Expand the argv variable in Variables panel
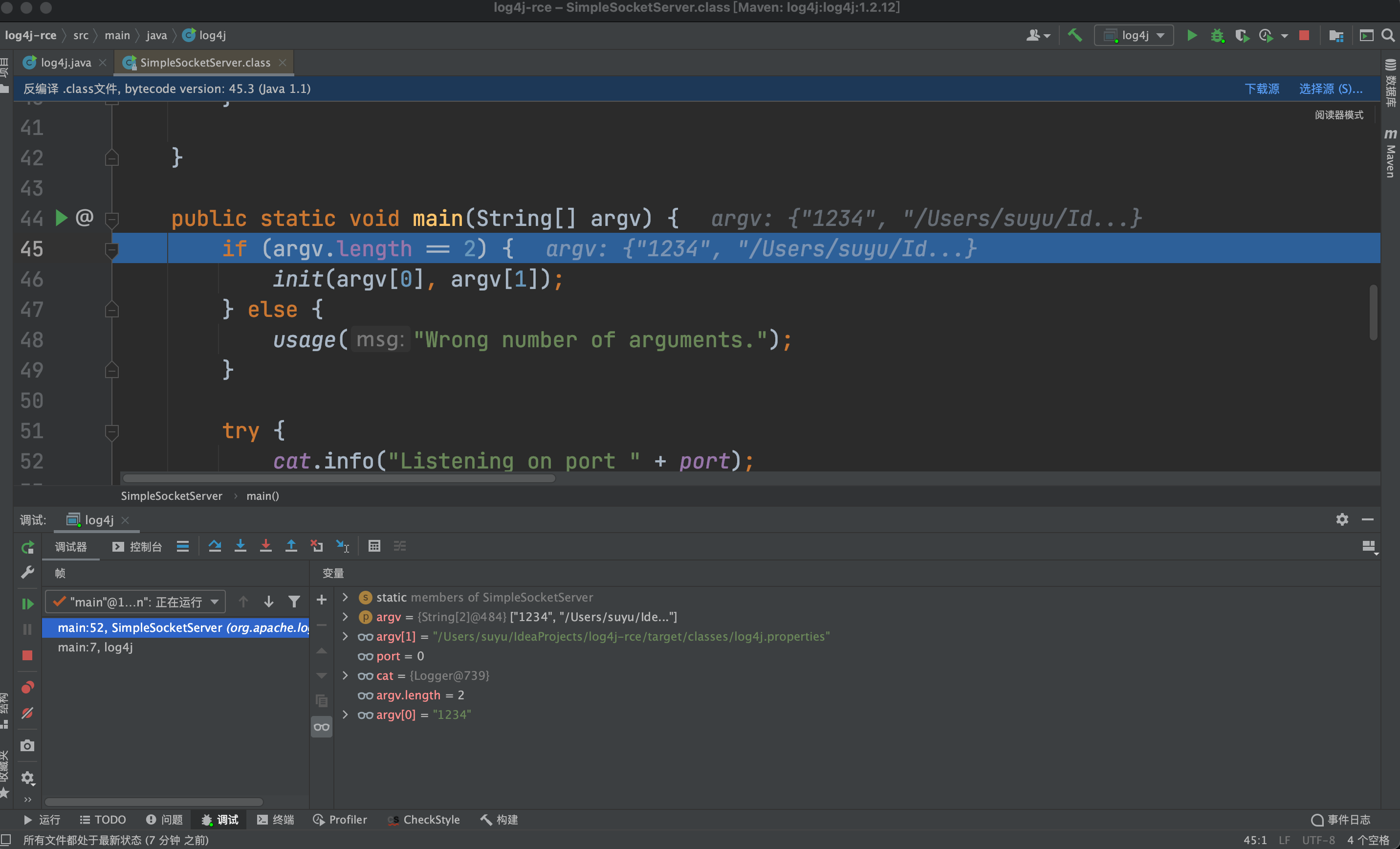Image resolution: width=1400 pixels, height=849 pixels. point(346,617)
